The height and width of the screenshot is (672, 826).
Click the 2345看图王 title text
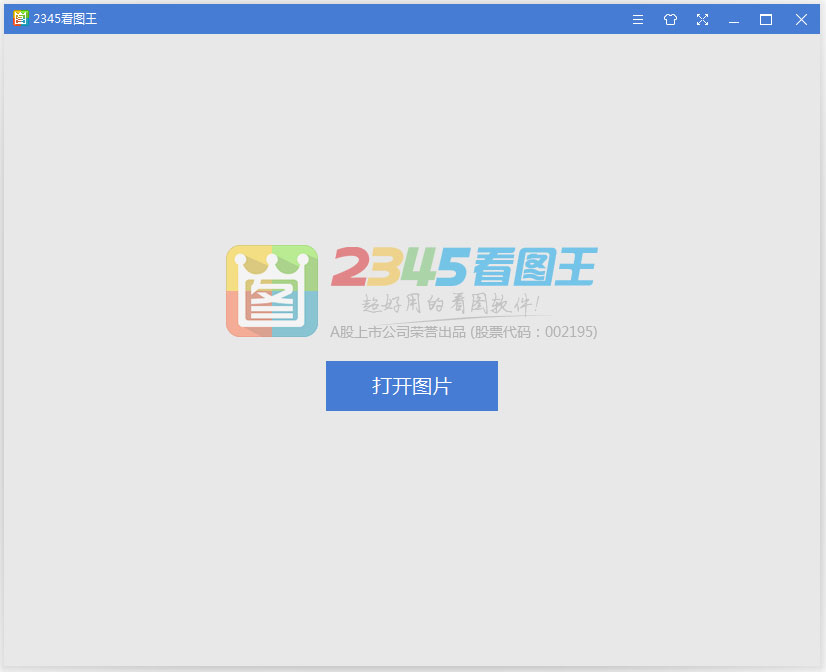(x=65, y=19)
